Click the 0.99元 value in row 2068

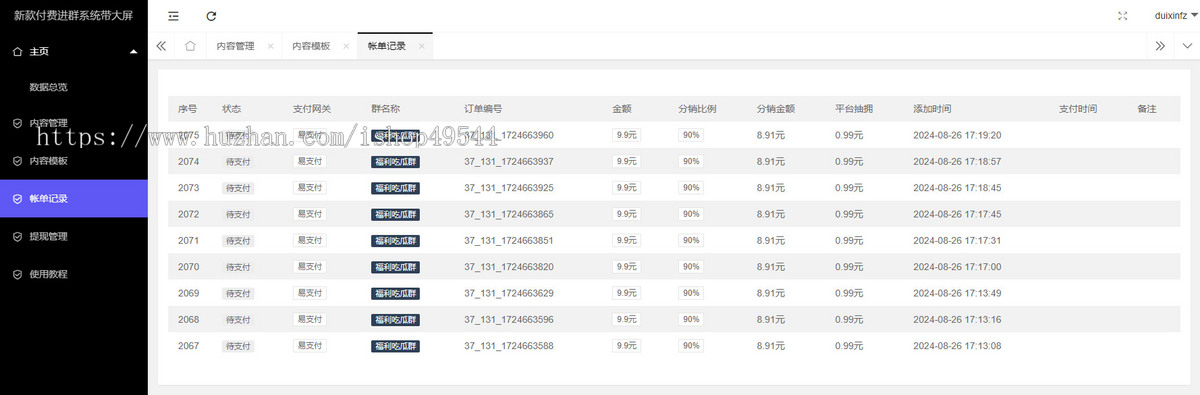pyautogui.click(x=849, y=319)
